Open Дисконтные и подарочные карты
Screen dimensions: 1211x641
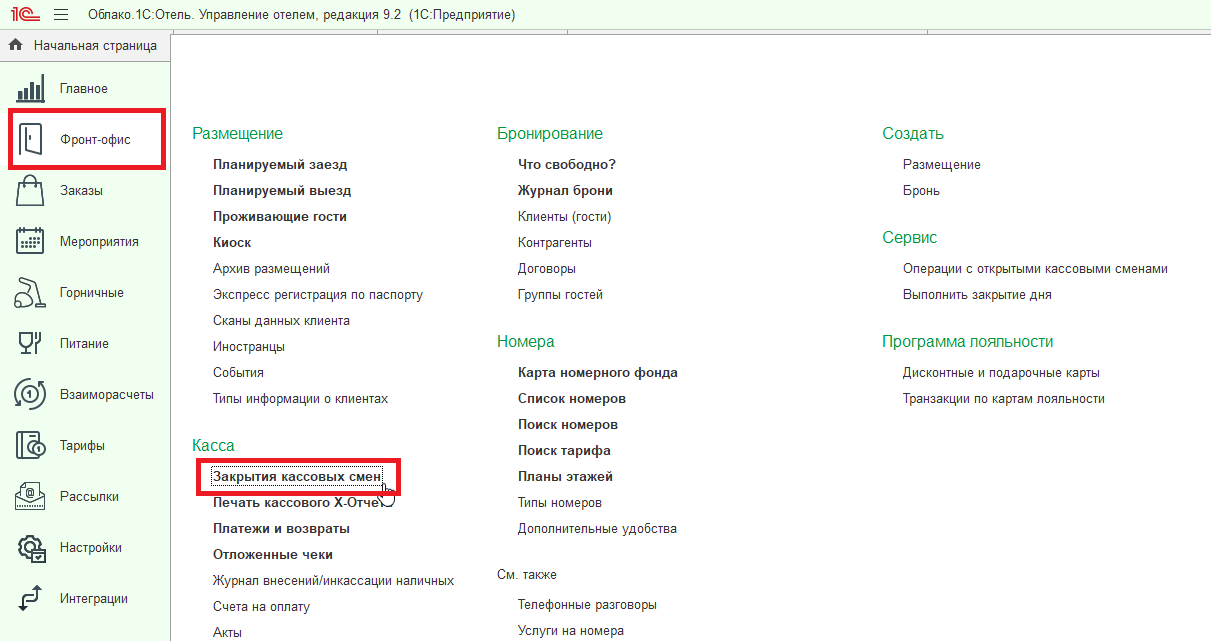tap(1001, 373)
